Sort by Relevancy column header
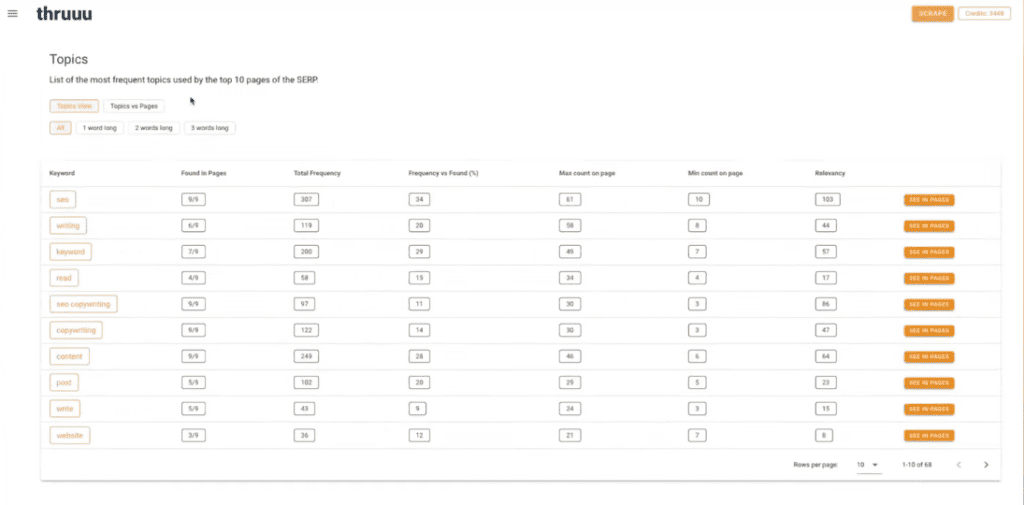Image resolution: width=1024 pixels, height=505 pixels. pos(830,173)
